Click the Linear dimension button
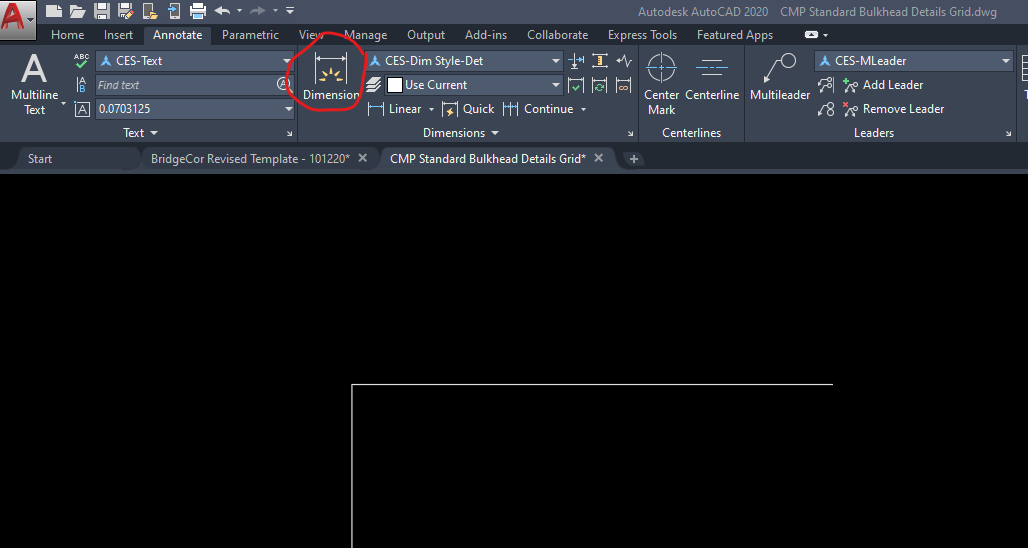Screen dimensions: 1028x548 [x=395, y=109]
